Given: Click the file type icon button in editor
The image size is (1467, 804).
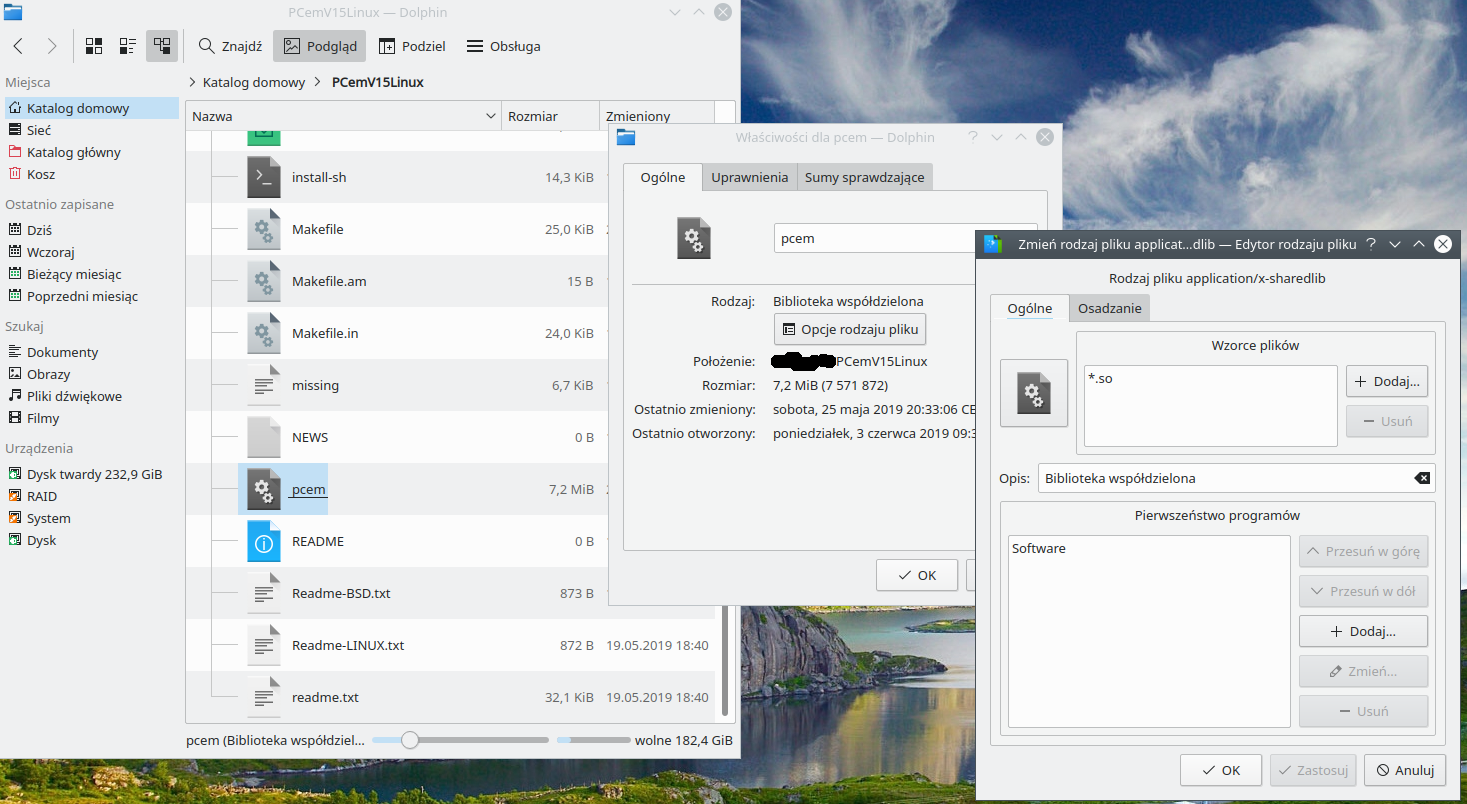Looking at the screenshot, I should pos(1034,393).
